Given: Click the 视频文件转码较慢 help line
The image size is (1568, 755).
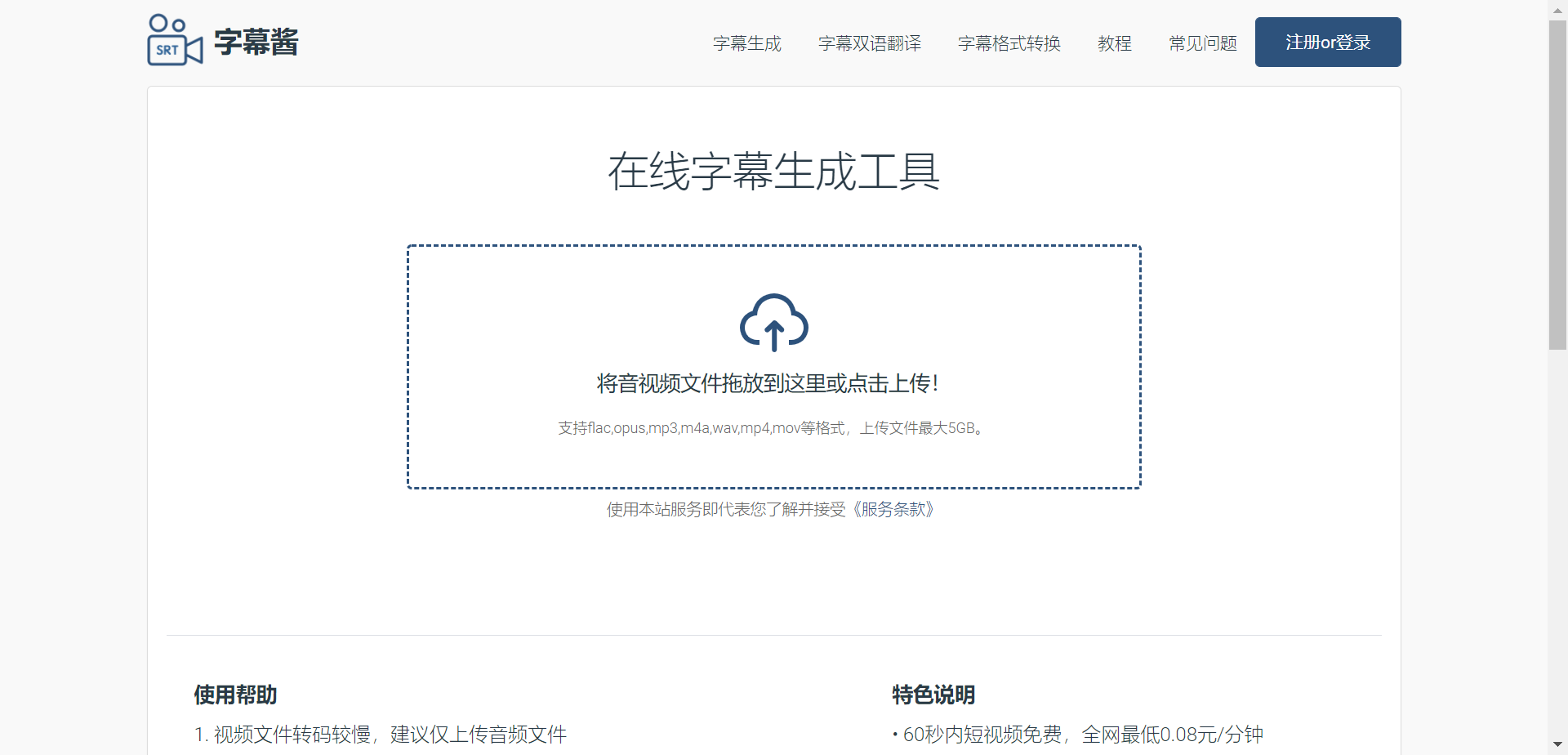Looking at the screenshot, I should [381, 735].
